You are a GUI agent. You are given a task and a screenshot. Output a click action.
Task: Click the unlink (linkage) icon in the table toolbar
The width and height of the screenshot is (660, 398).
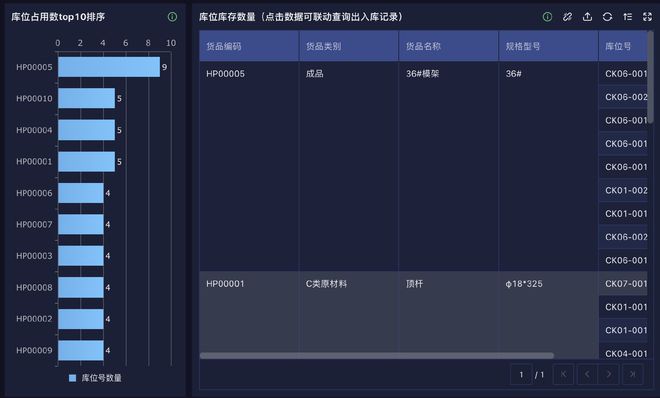point(567,17)
